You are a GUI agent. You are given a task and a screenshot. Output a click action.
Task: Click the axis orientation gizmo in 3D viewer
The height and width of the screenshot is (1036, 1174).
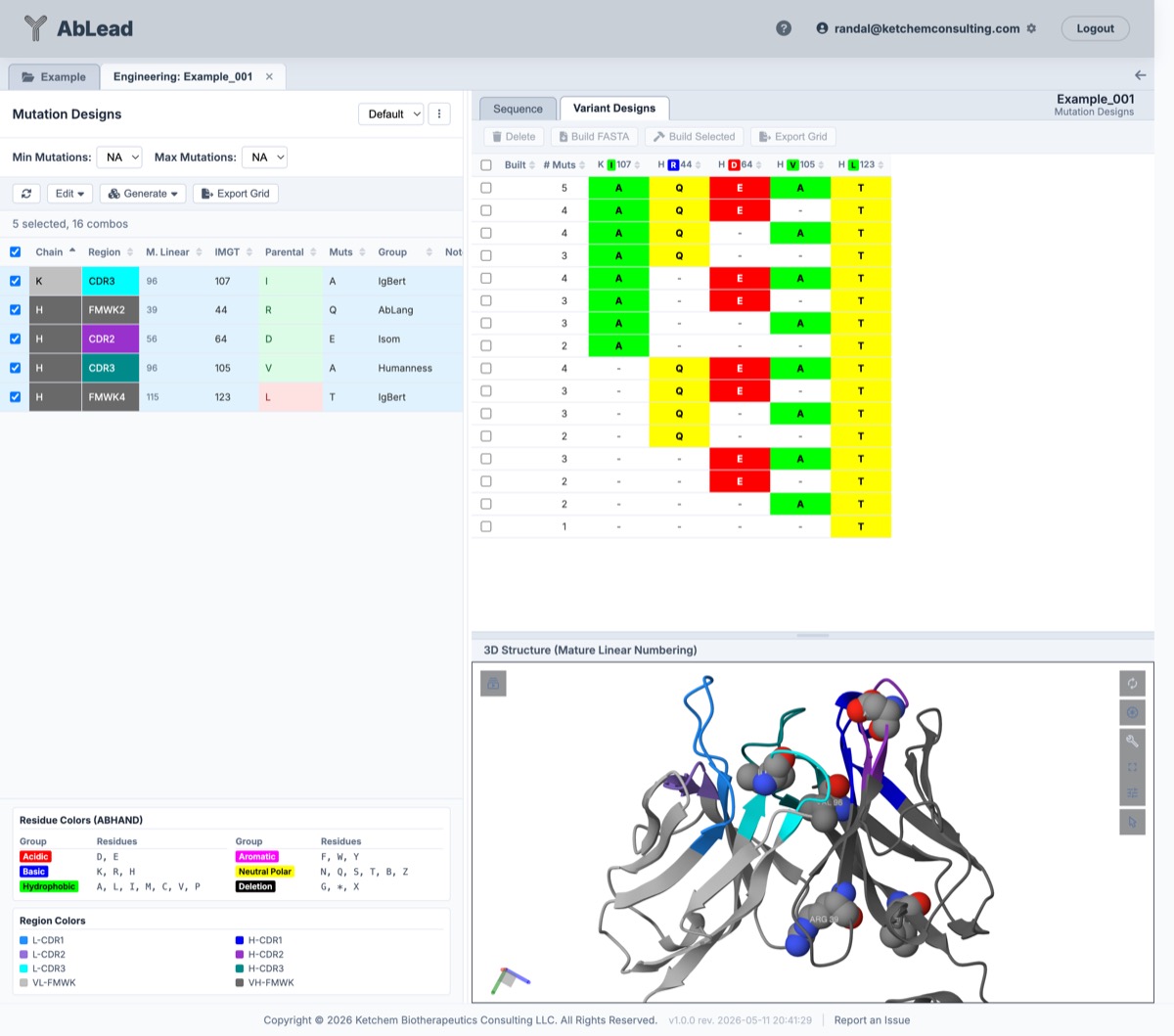pyautogui.click(x=509, y=979)
